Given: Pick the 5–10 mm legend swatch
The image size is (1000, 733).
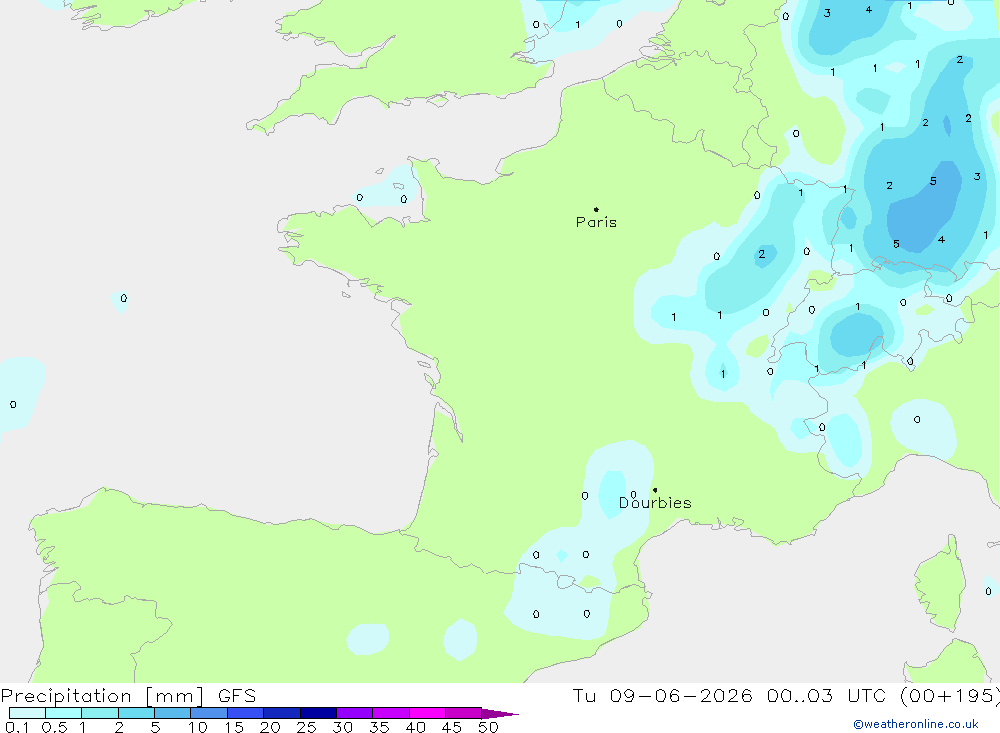Looking at the screenshot, I should [x=173, y=713].
